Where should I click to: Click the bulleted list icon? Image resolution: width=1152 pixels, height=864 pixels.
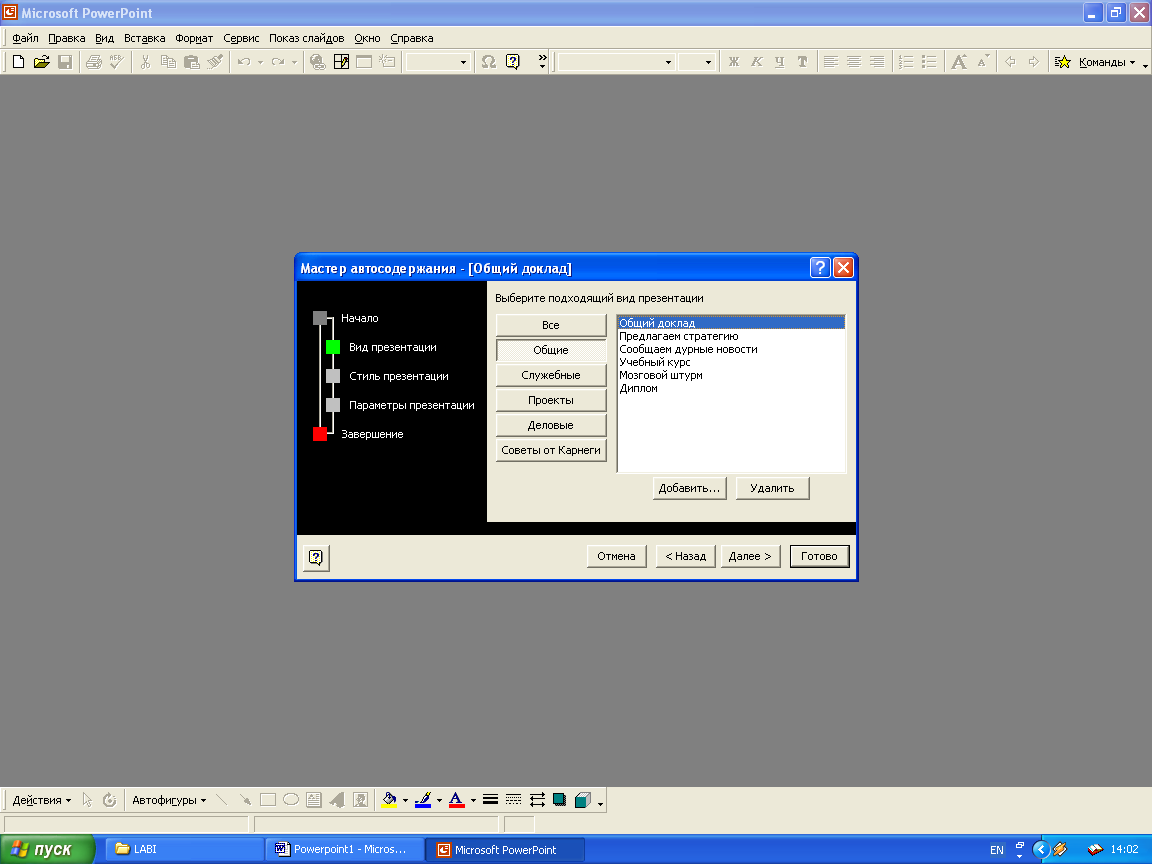pyautogui.click(x=929, y=62)
